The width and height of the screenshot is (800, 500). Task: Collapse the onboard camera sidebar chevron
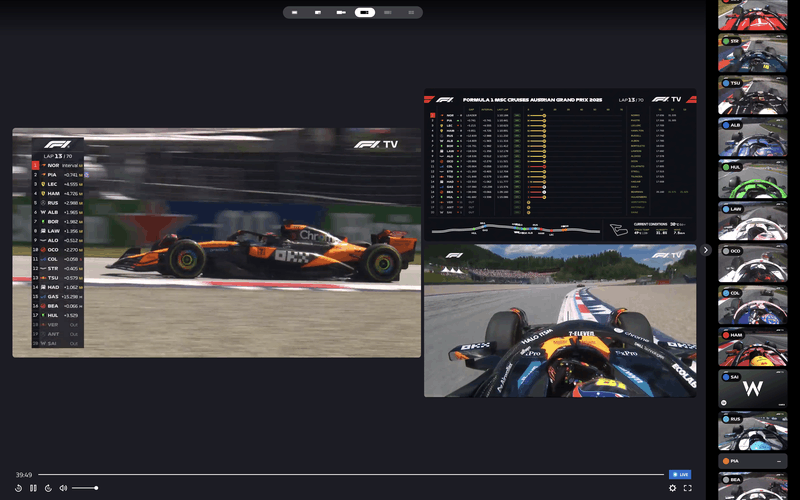point(706,250)
